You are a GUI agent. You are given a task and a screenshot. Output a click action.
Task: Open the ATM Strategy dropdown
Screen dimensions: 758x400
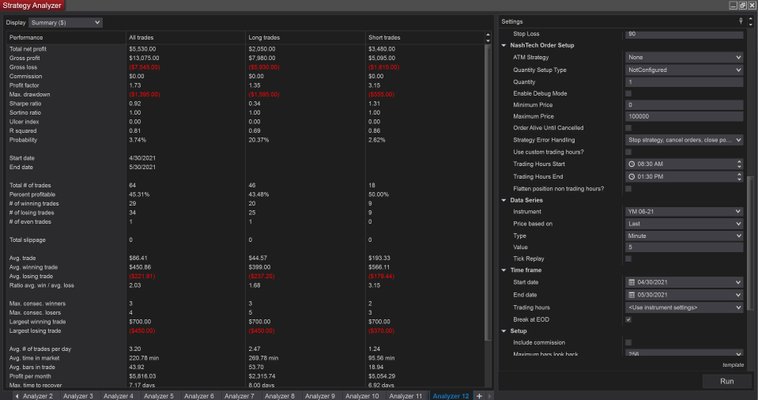pos(684,58)
